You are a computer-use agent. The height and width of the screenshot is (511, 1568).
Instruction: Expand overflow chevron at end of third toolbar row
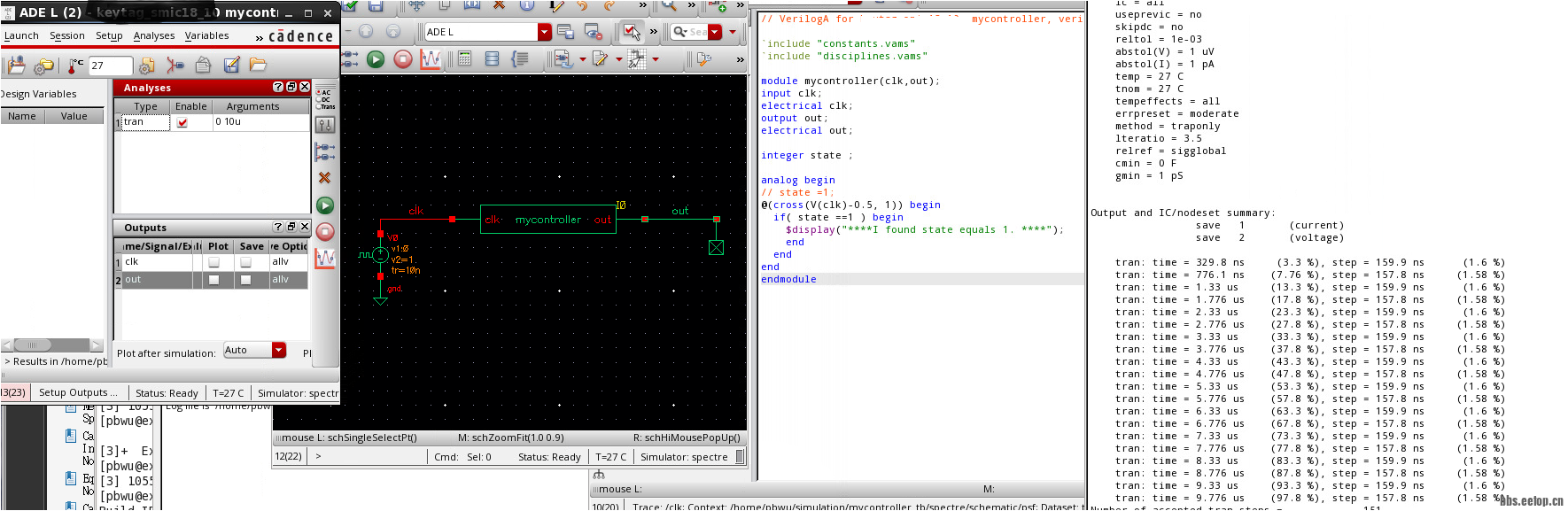click(x=740, y=59)
